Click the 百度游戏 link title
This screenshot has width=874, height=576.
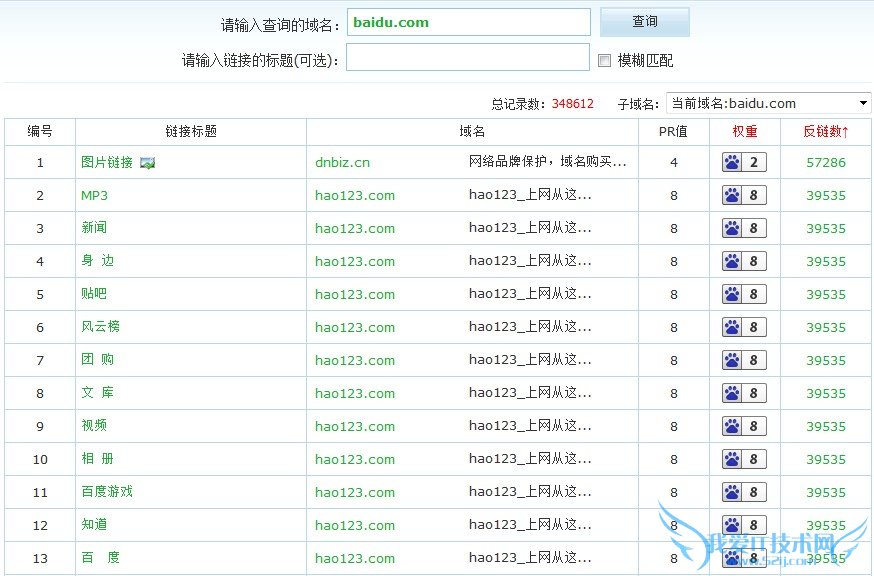(x=106, y=492)
